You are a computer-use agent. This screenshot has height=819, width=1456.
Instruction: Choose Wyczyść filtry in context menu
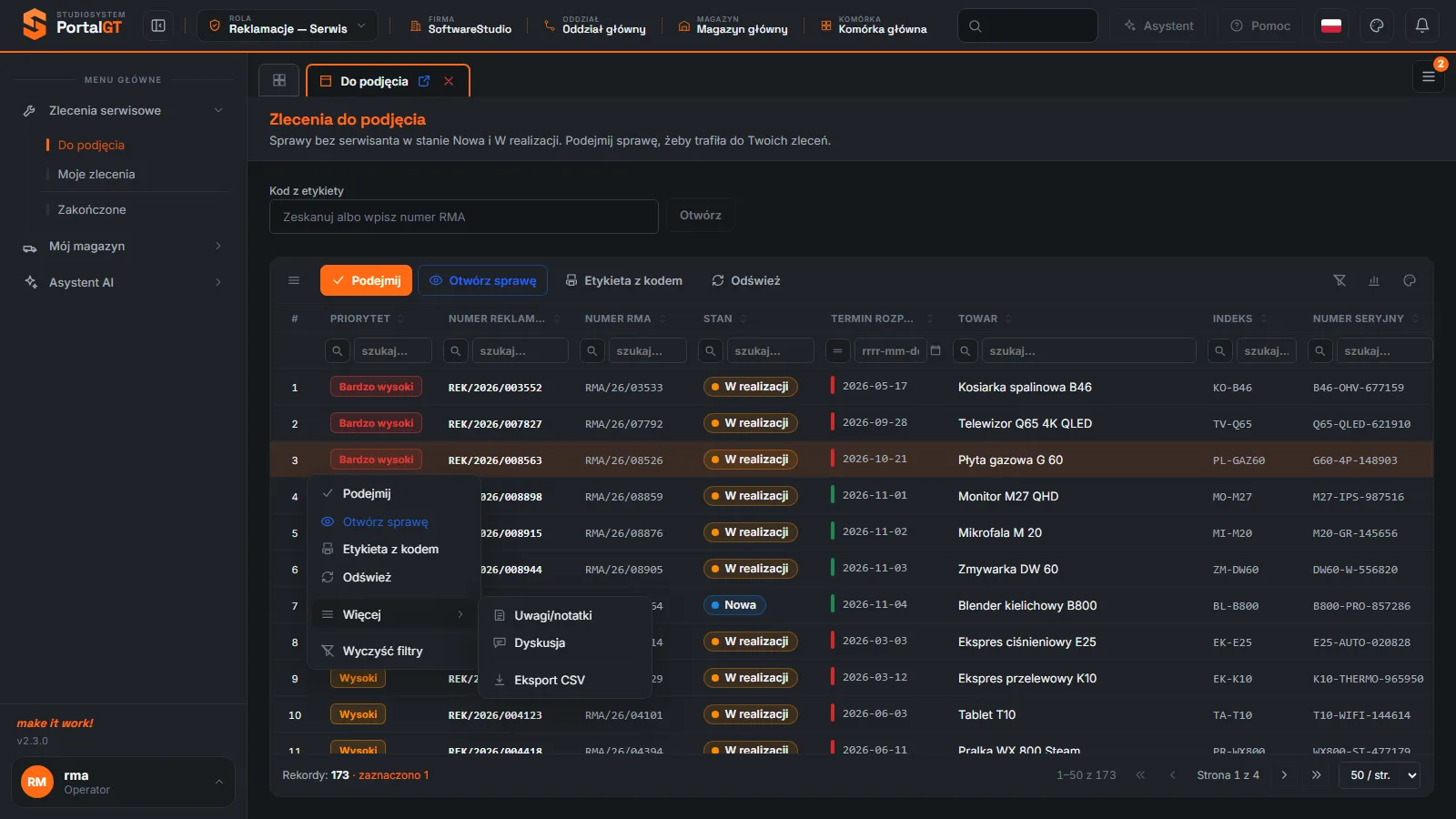pos(395,651)
